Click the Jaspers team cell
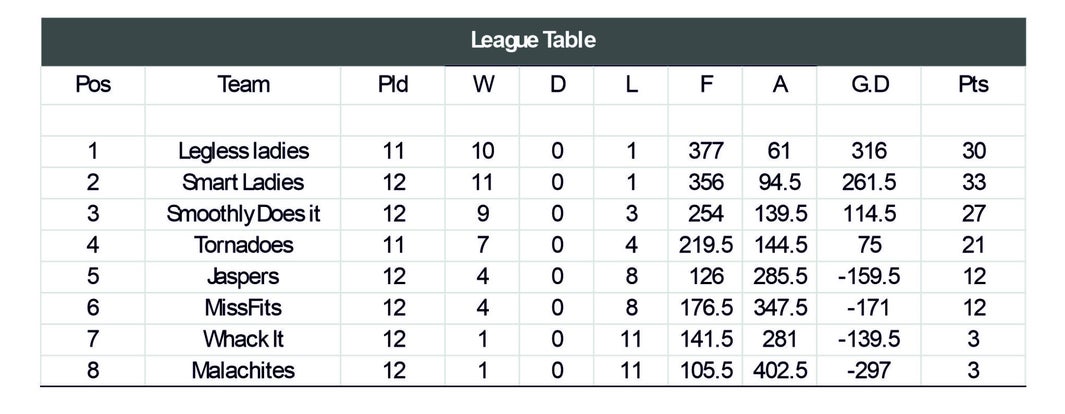This screenshot has width=1065, height=414. 243,276
